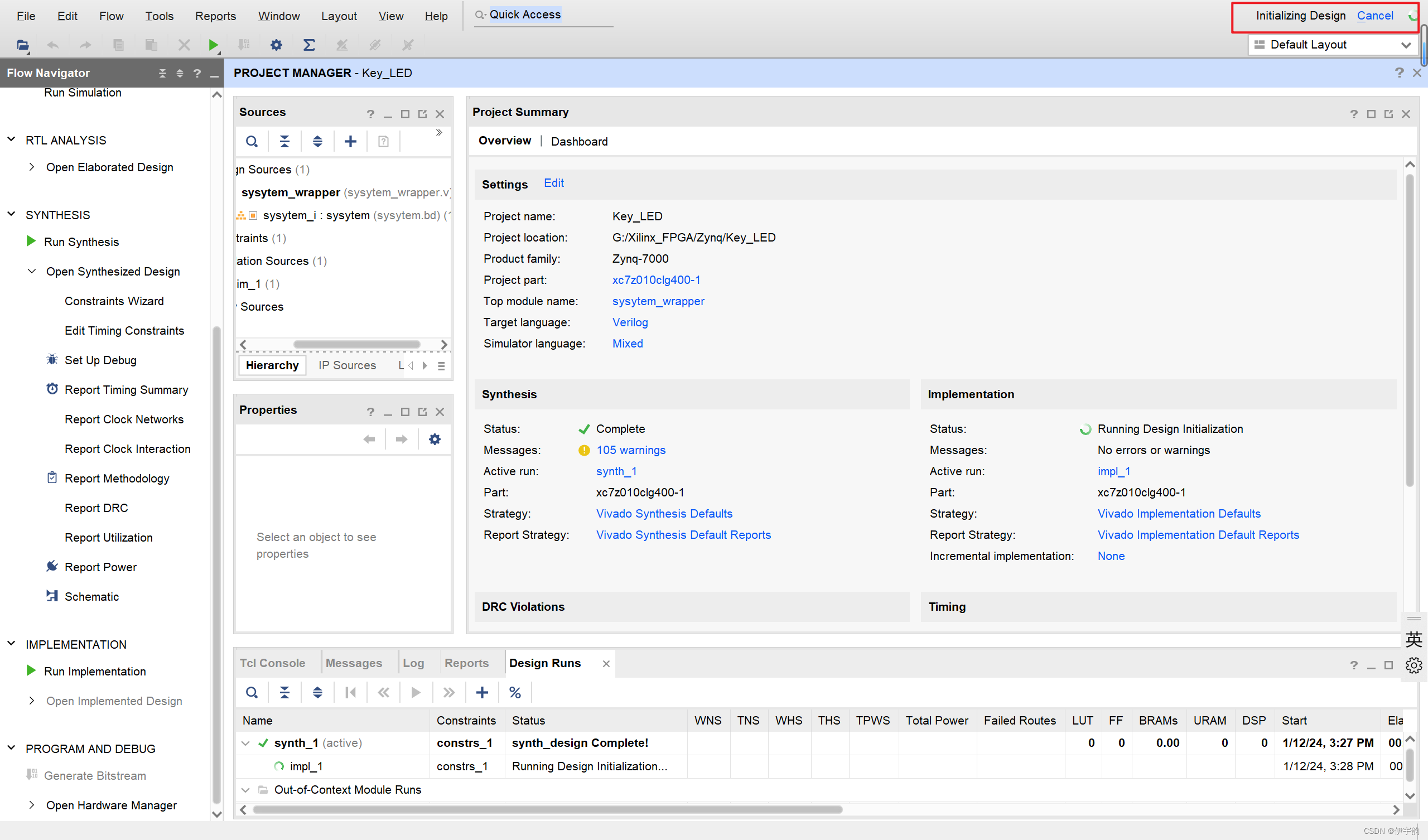Open Settings gear in main toolbar

pyautogui.click(x=276, y=45)
